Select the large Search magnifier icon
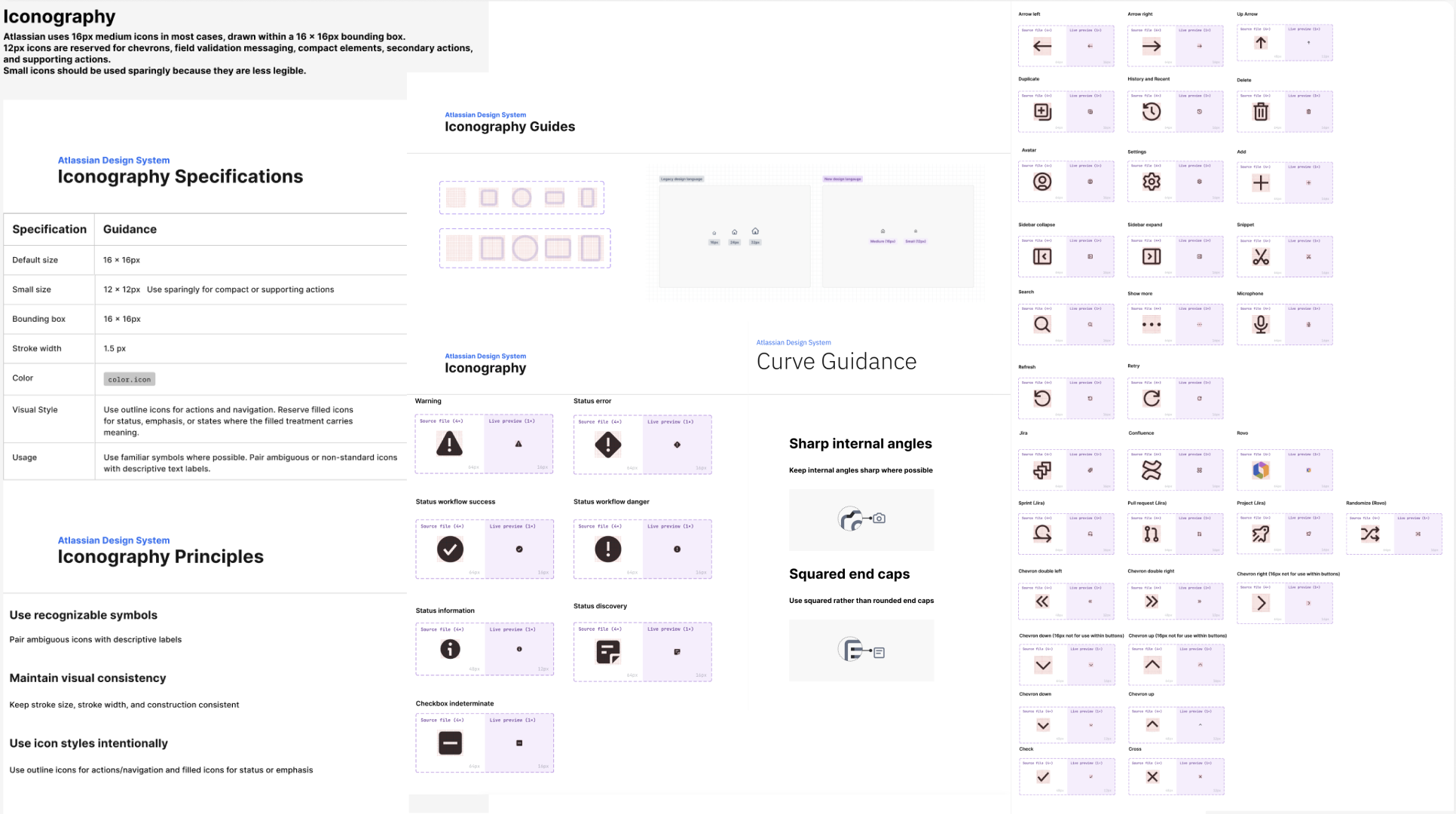Screen dimensions: 1456x814 click(1042, 325)
